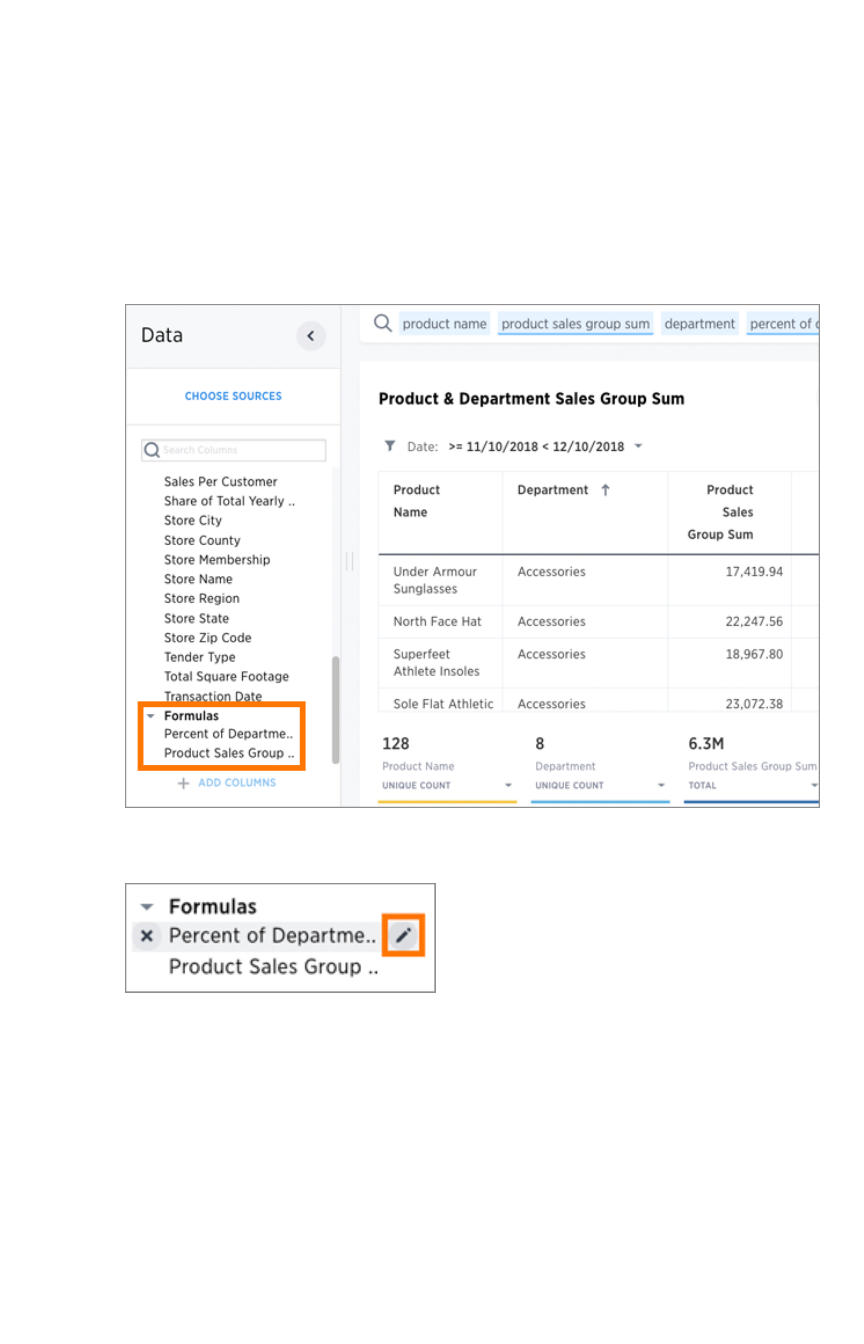
Task: Click the Search Columns input field
Action: [x=242, y=450]
